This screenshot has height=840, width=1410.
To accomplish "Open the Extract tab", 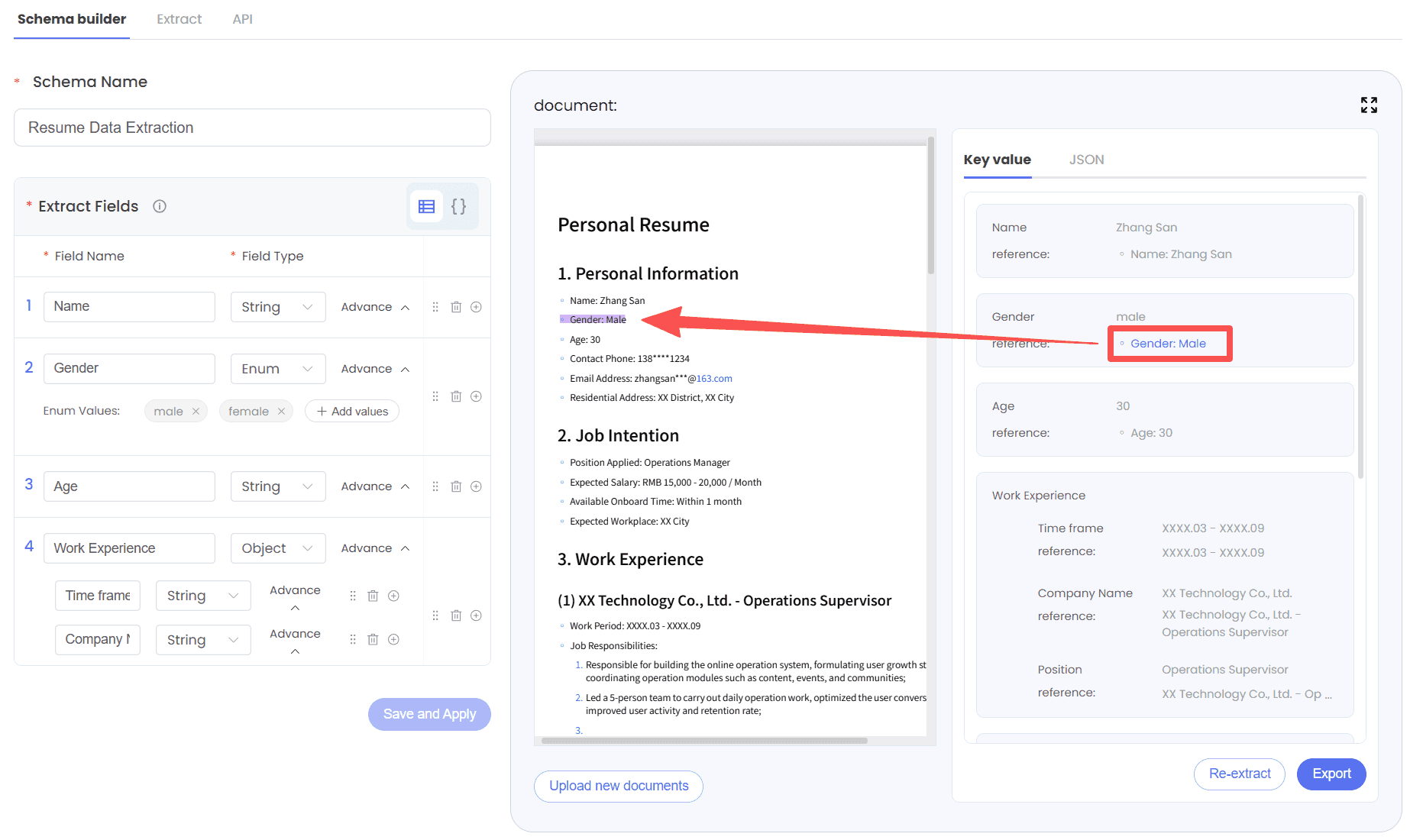I will pos(179,19).
